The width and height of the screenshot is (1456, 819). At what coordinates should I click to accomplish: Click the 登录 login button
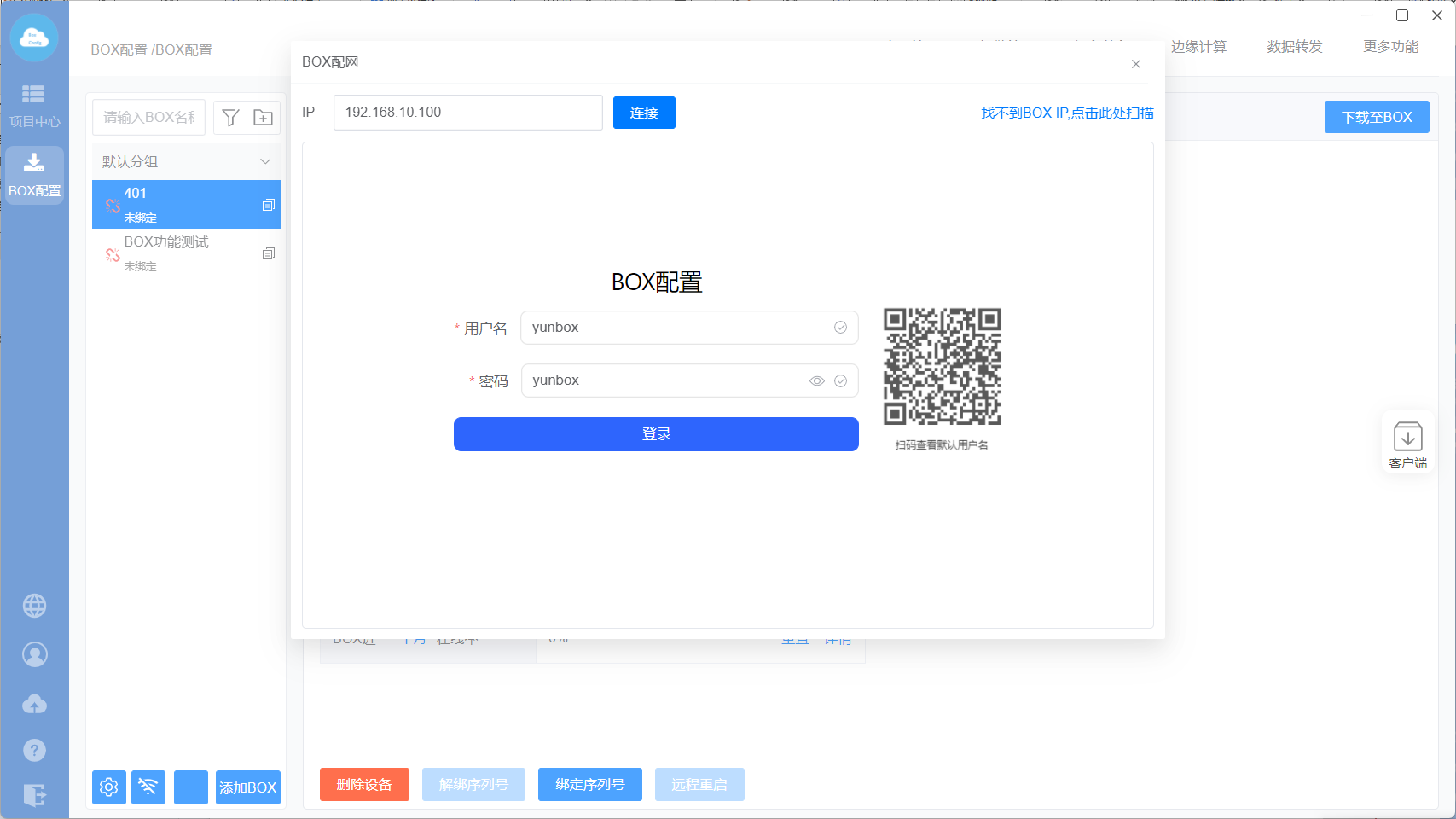pyautogui.click(x=656, y=434)
